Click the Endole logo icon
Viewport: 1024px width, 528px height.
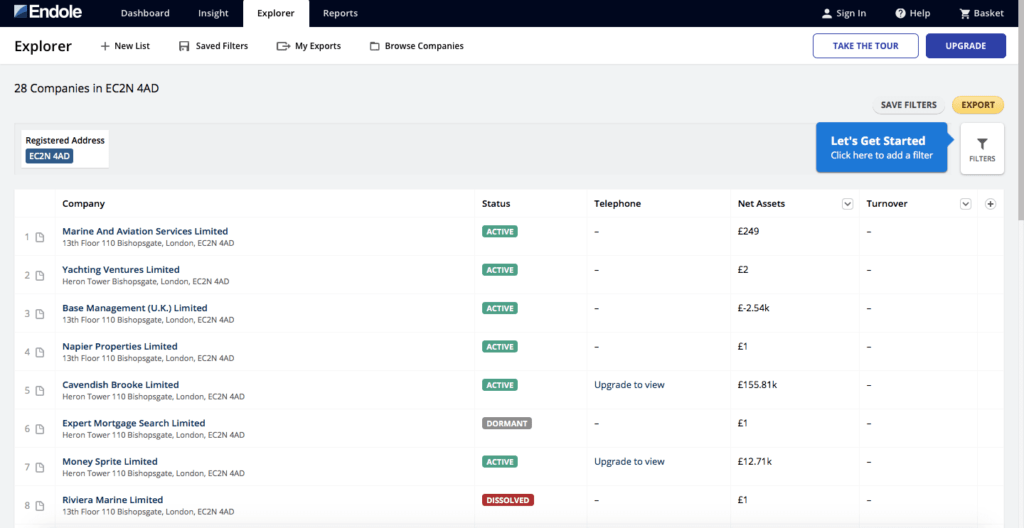coord(22,13)
